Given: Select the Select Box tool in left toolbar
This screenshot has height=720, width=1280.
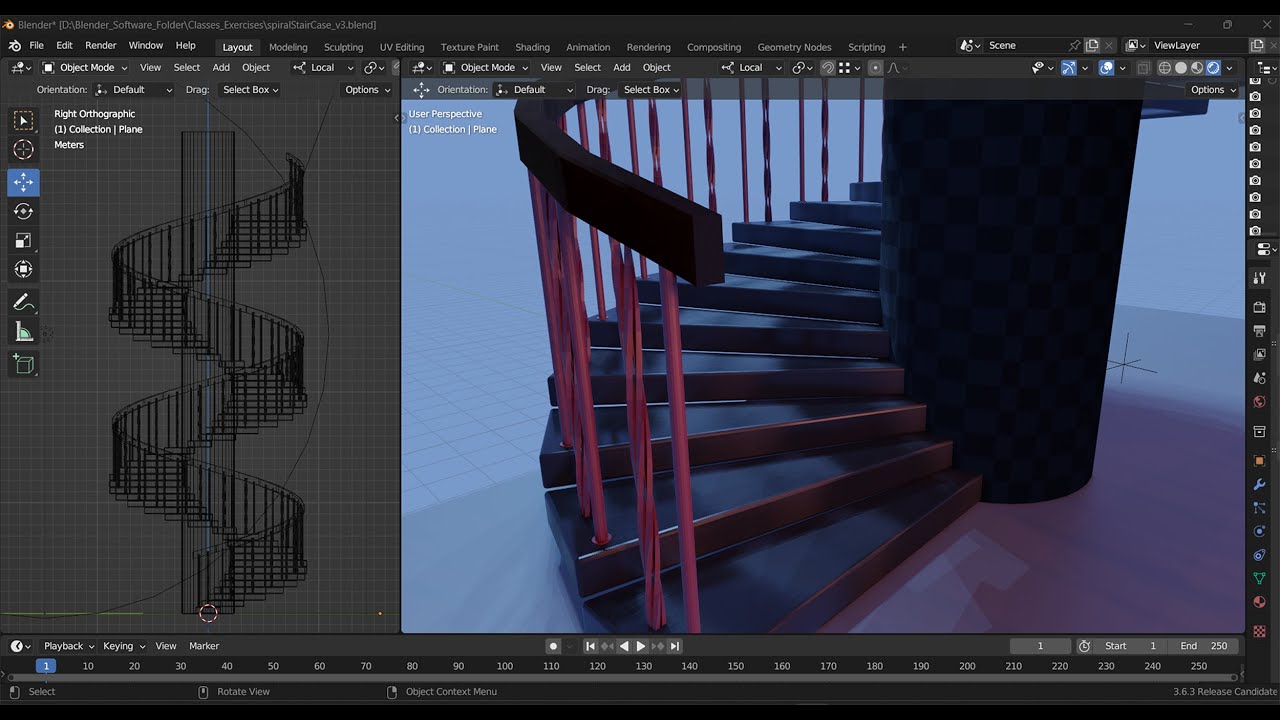Looking at the screenshot, I should 23,121.
